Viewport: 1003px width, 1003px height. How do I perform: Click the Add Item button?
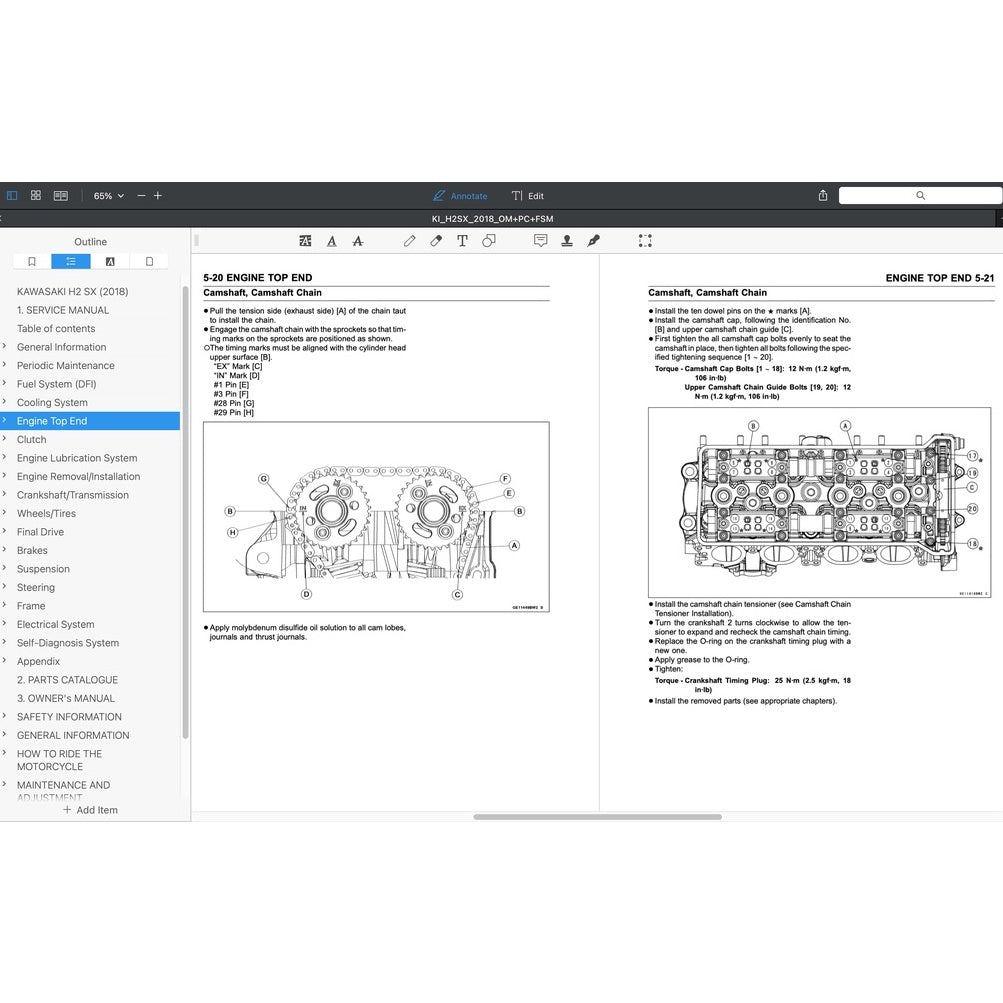tap(90, 810)
